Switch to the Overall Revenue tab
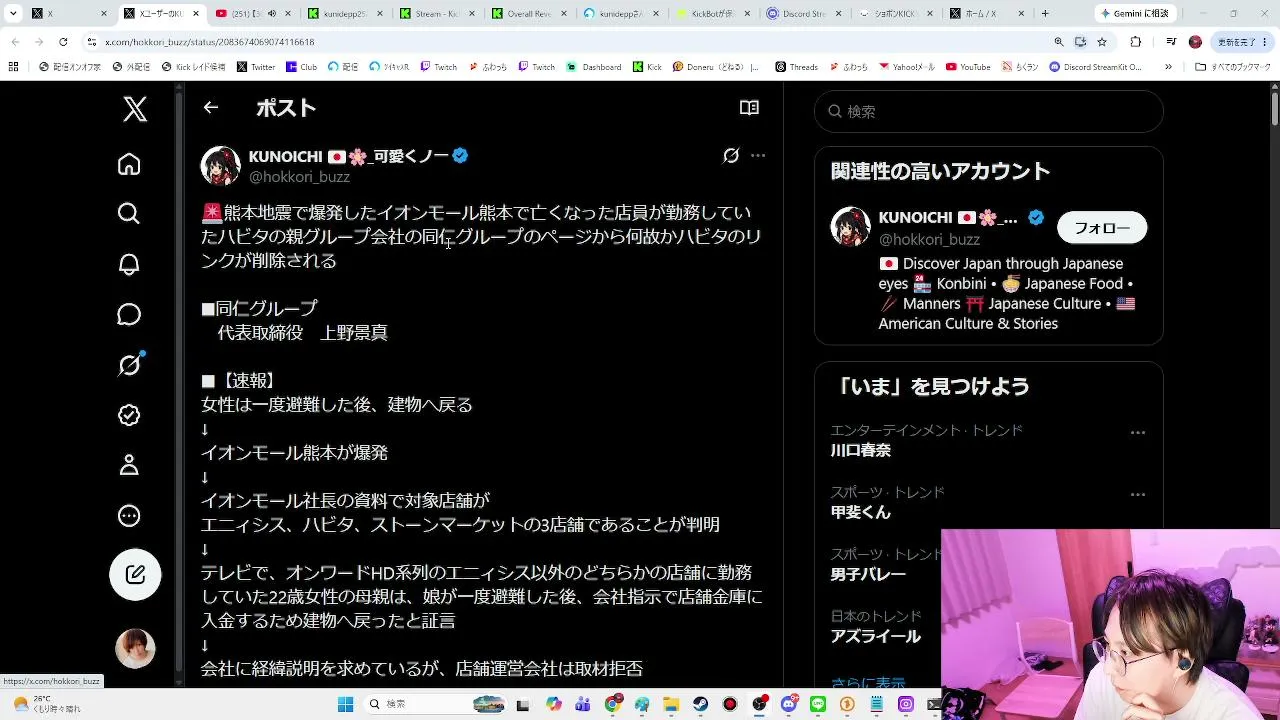This screenshot has height=720, width=1280. point(528,14)
